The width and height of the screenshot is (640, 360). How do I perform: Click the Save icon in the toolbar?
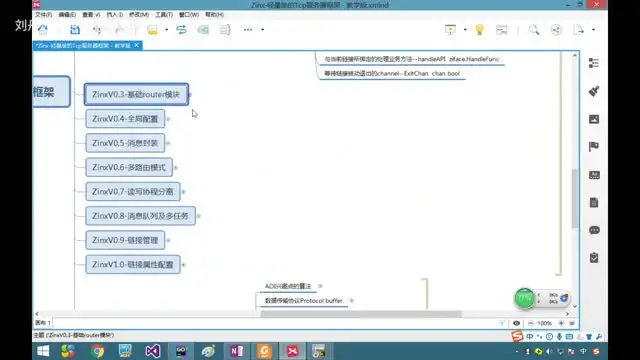[x=75, y=30]
